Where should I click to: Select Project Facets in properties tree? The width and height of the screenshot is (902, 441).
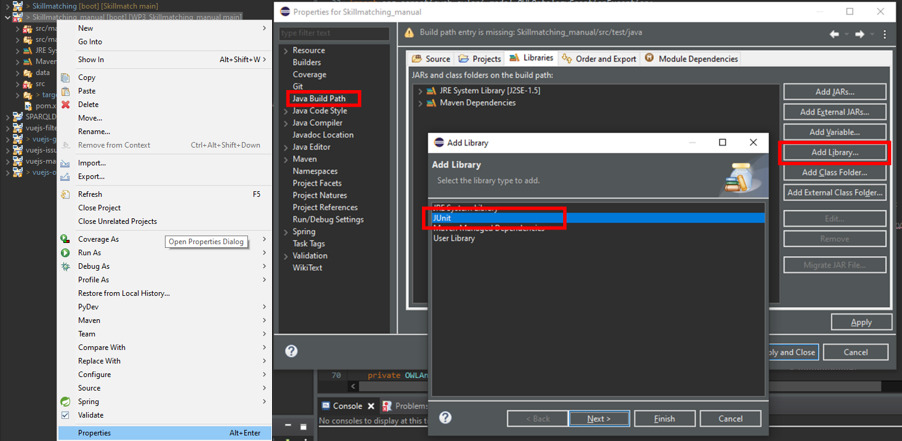tap(317, 183)
